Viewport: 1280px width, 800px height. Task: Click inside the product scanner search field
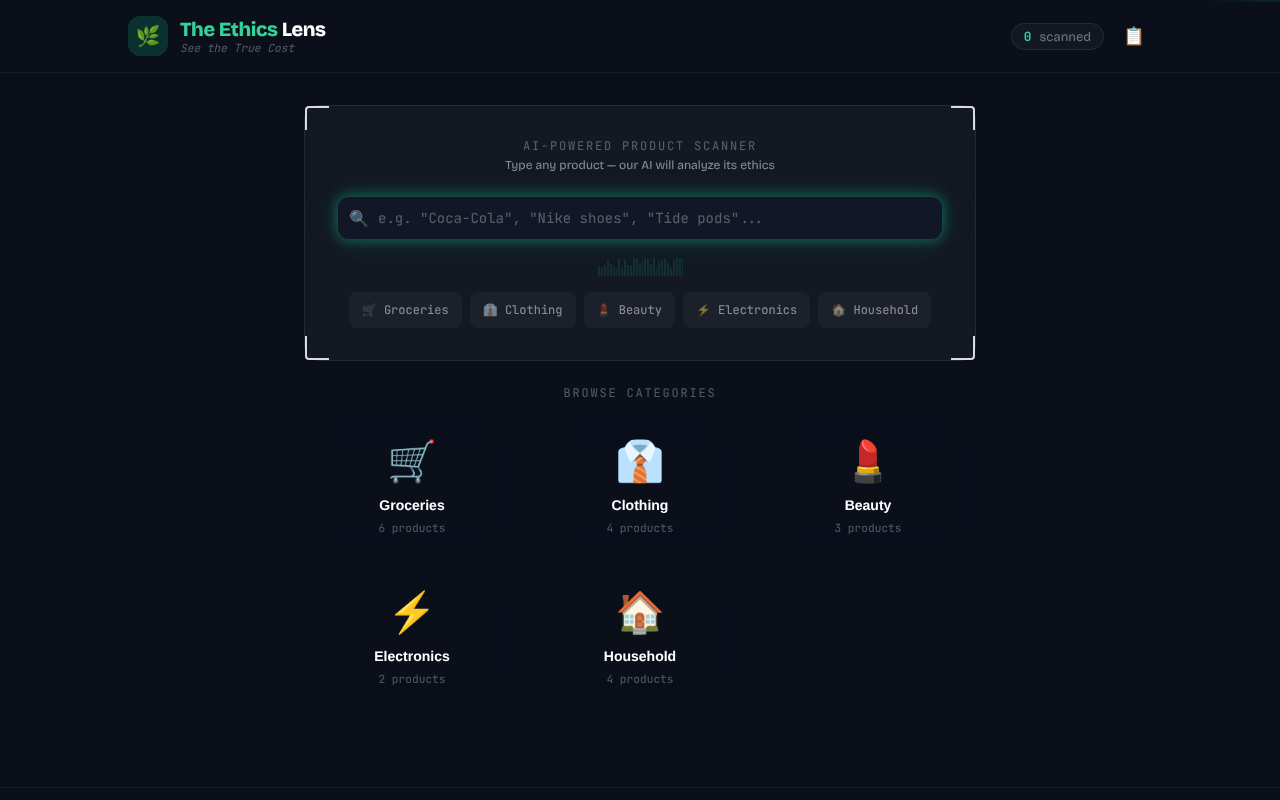(x=640, y=217)
